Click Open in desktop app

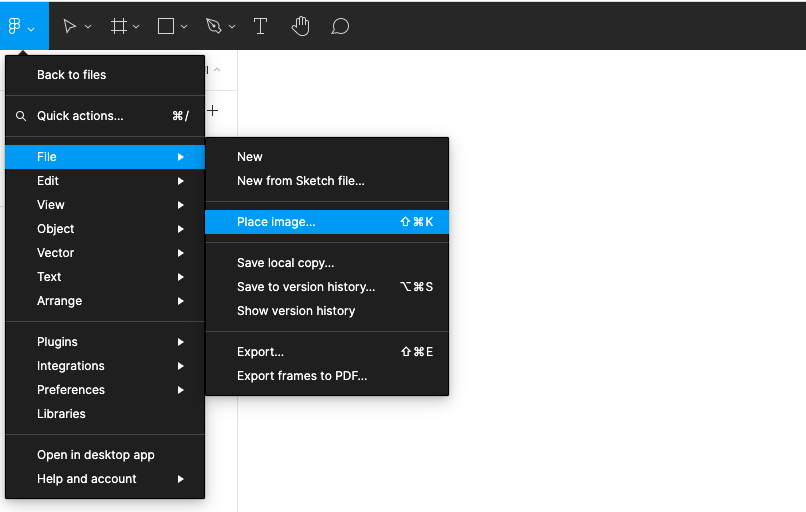click(x=96, y=455)
